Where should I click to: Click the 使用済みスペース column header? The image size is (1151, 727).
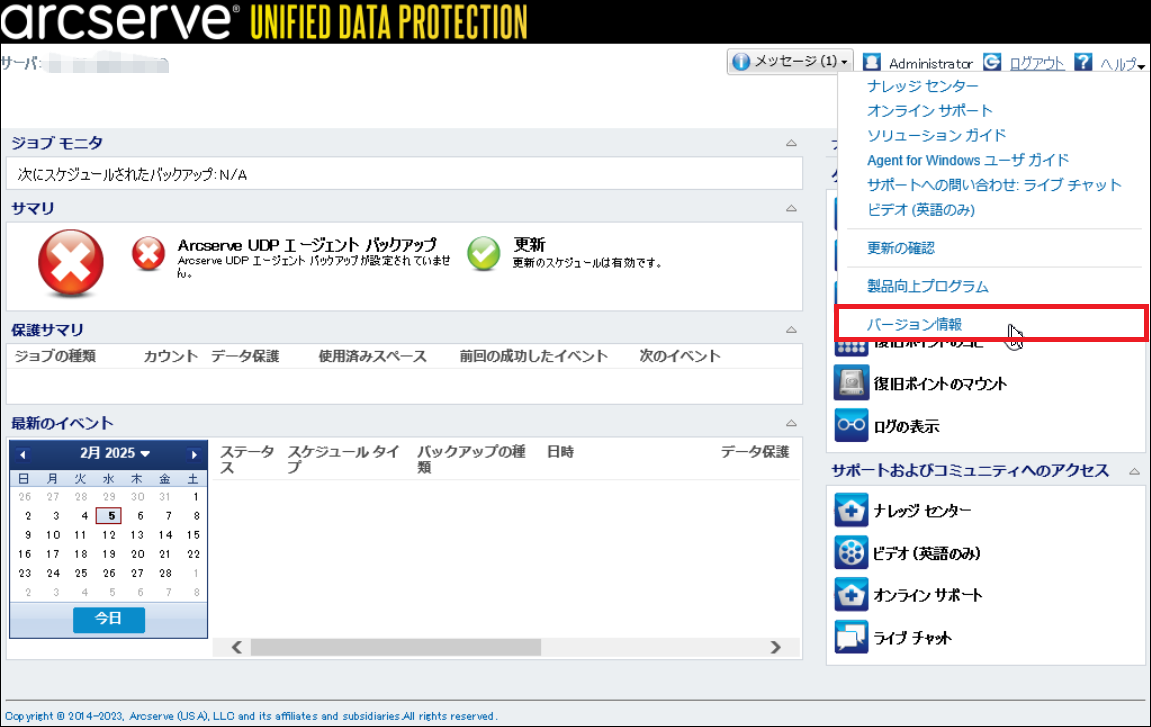point(372,356)
